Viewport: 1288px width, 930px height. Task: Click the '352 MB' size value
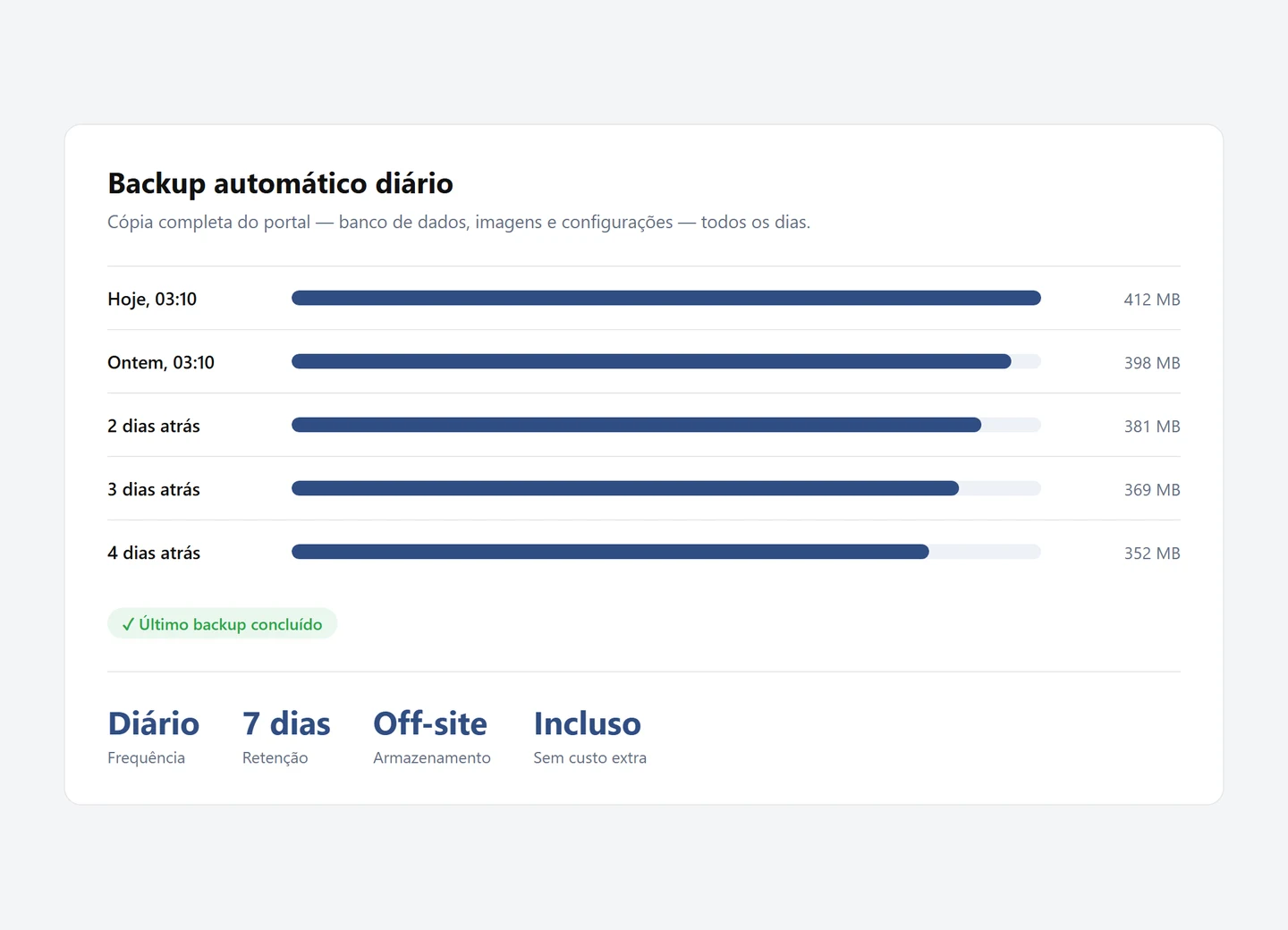tap(1152, 554)
